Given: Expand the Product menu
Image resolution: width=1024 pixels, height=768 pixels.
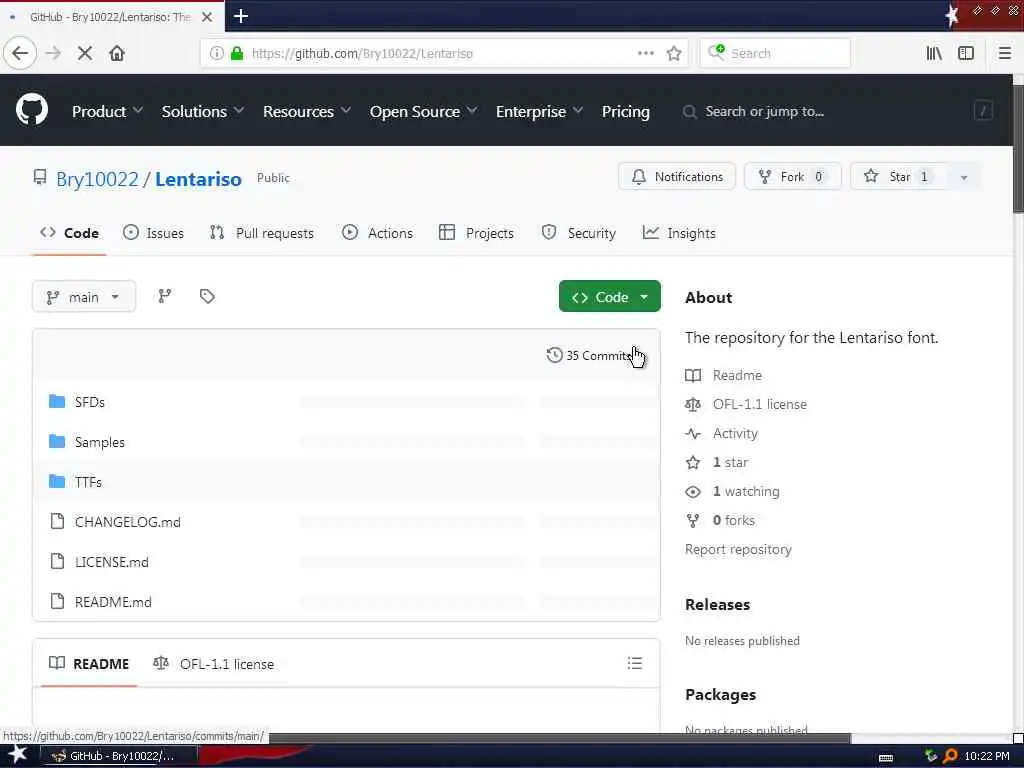Looking at the screenshot, I should click(x=107, y=112).
